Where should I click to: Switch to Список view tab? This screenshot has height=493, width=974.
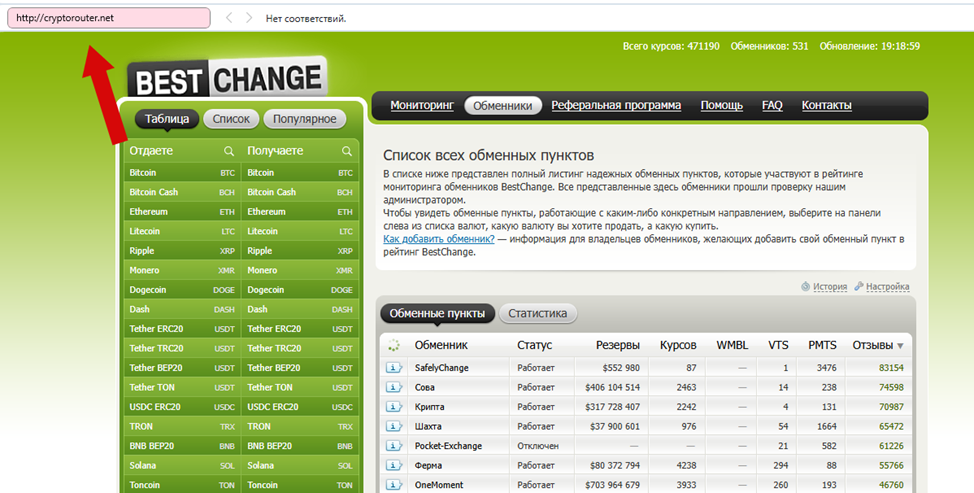pos(231,119)
